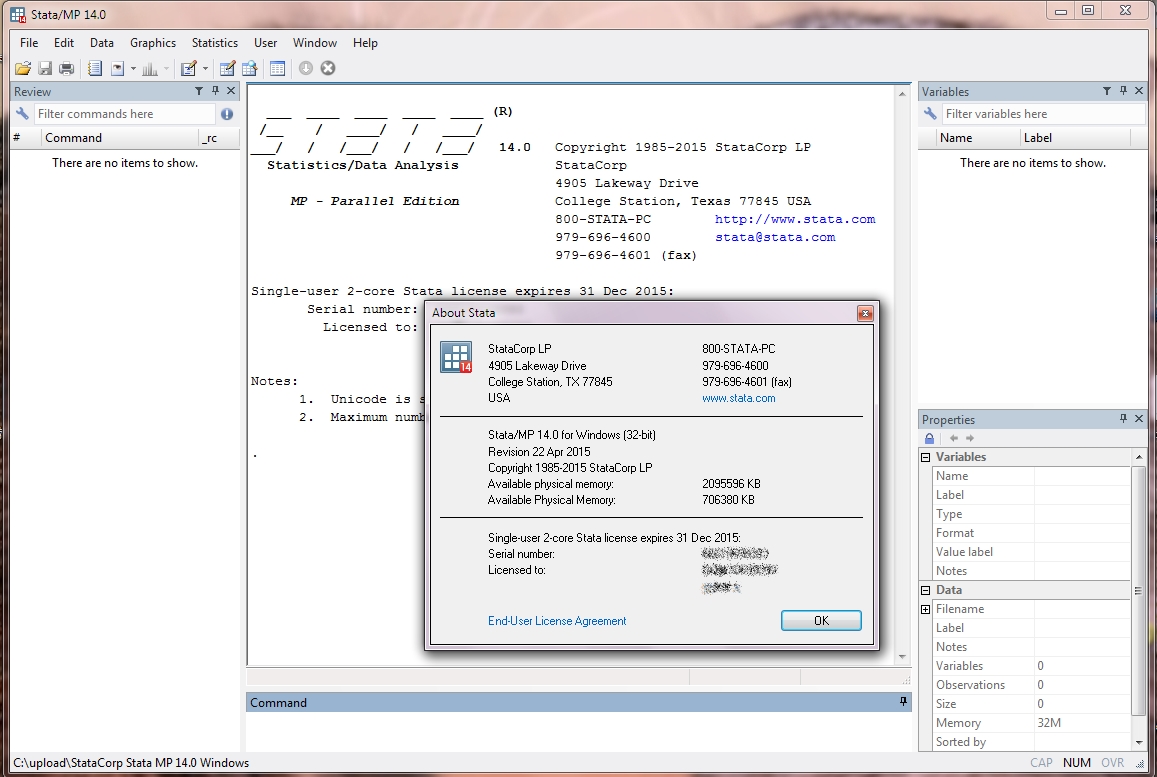
Task: Toggle the Review panel filter funnel
Action: [x=198, y=91]
